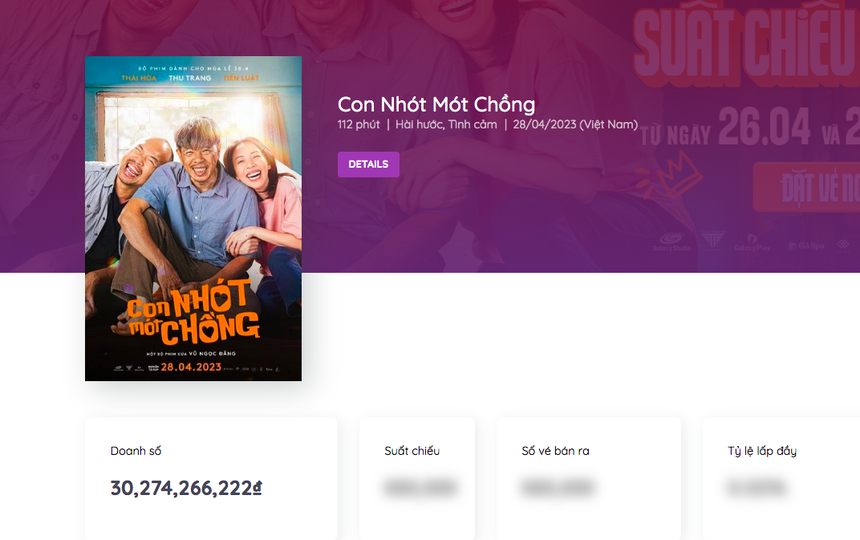Click the movie title Con Nhót Mót Chồng

436,104
